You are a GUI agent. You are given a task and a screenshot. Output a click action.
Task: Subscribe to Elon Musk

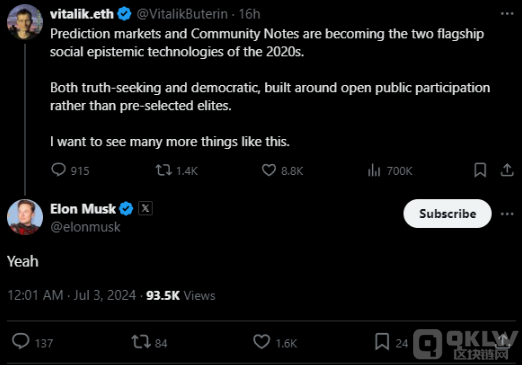coord(447,214)
